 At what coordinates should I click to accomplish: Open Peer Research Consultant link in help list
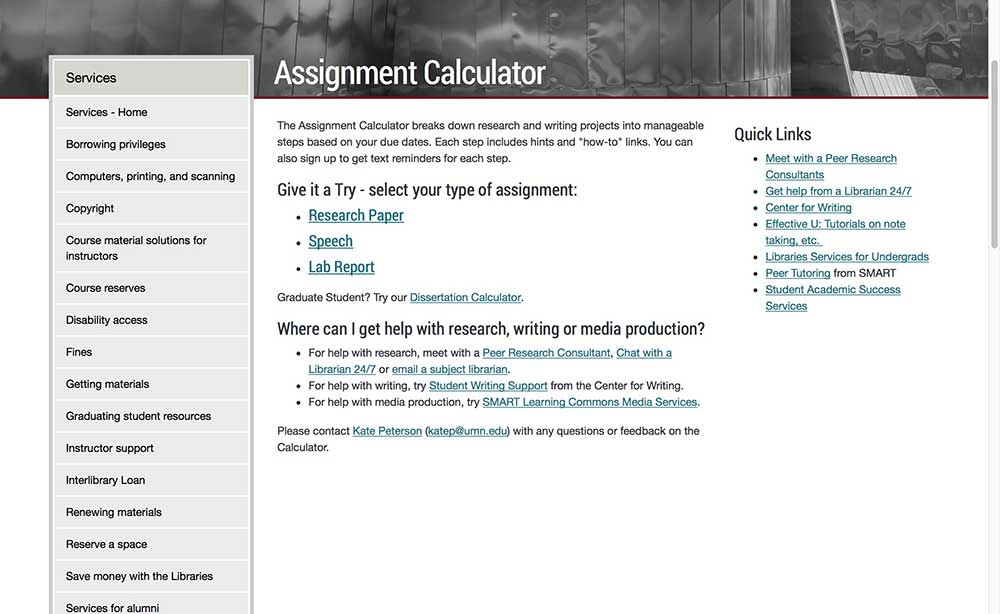[x=546, y=353]
